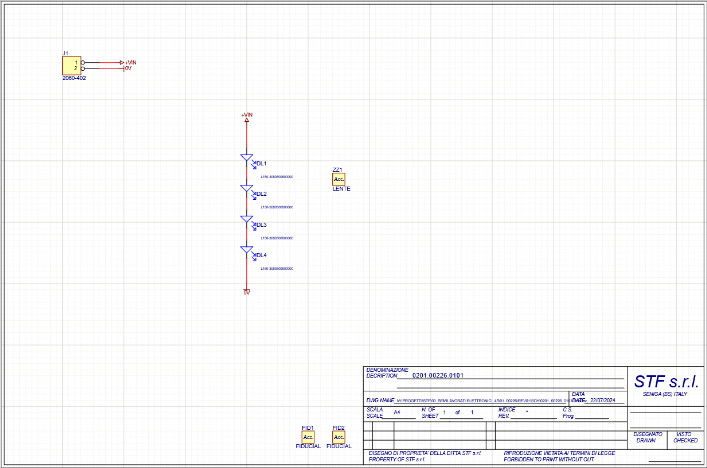Image resolution: width=707 pixels, height=468 pixels.
Task: Select pin 2 circle of connector J1
Action: (x=83, y=69)
